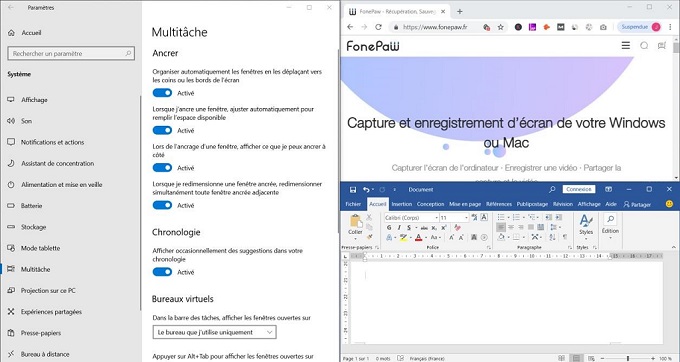The width and height of the screenshot is (680, 362).
Task: Open the FonePaw hamburger menu
Action: 625,46
